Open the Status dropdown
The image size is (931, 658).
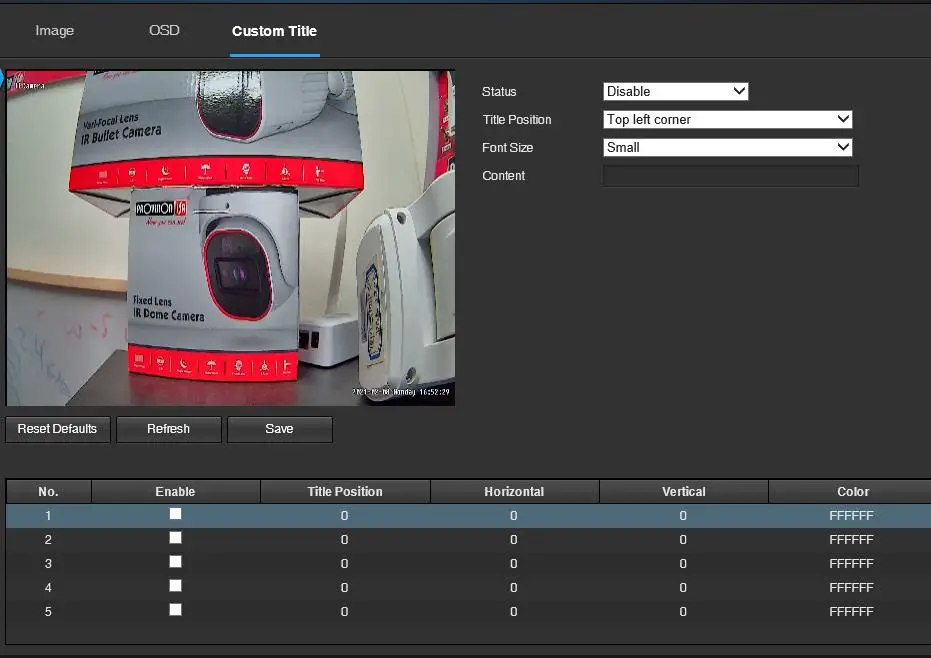coord(676,91)
